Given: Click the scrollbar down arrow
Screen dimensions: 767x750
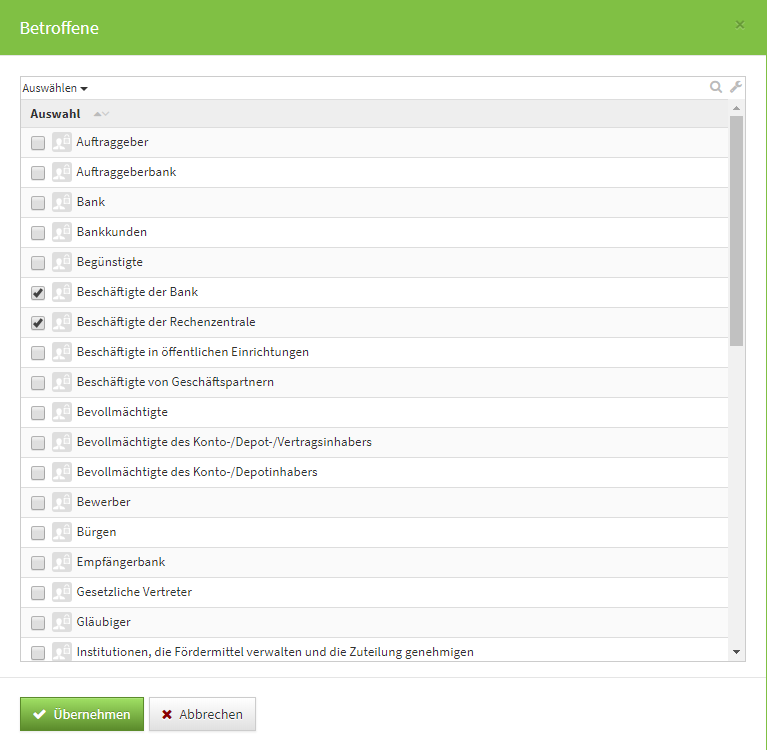Looking at the screenshot, I should click(x=737, y=652).
